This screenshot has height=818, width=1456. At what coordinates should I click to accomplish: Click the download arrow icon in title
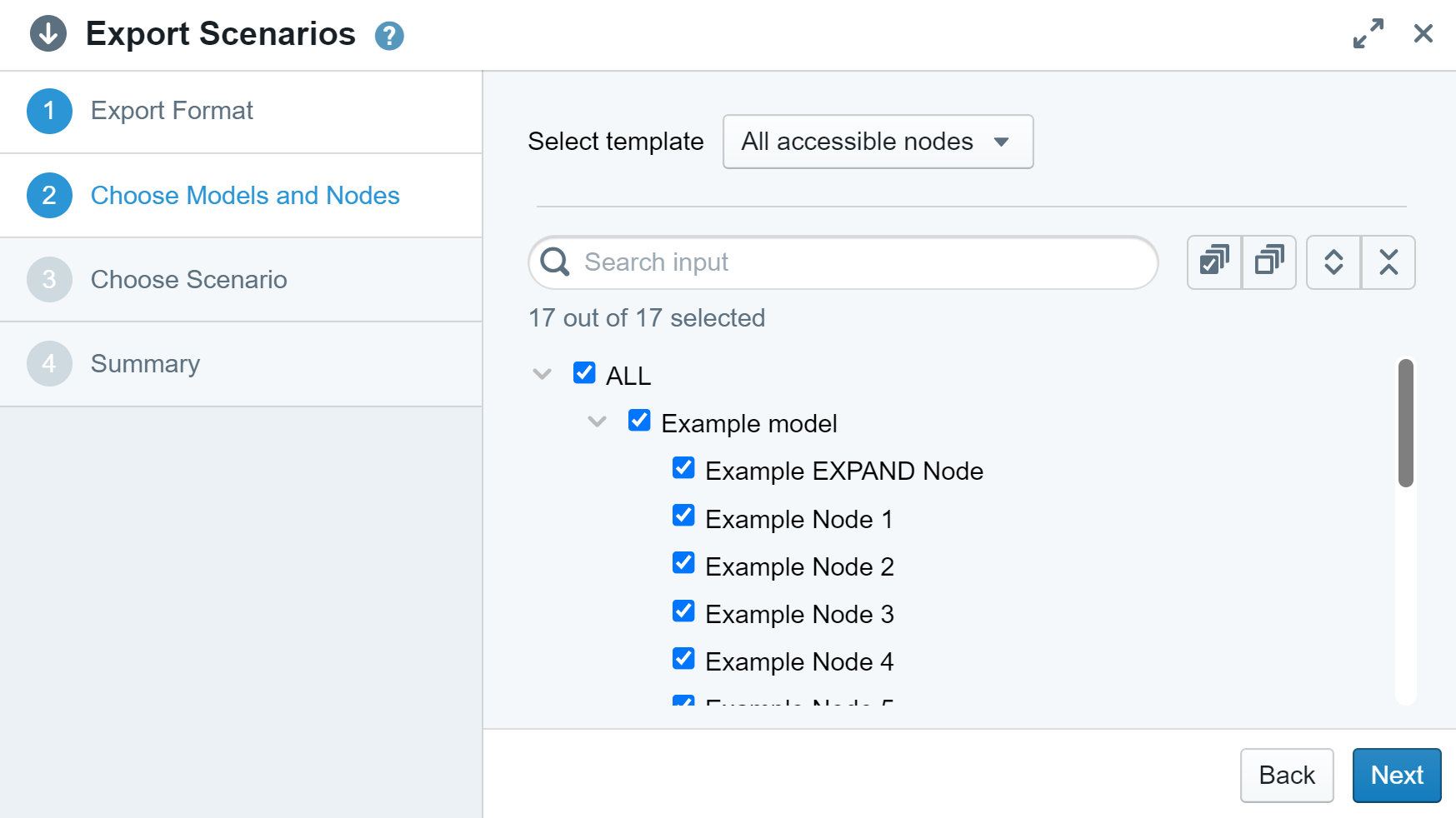pyautogui.click(x=48, y=34)
